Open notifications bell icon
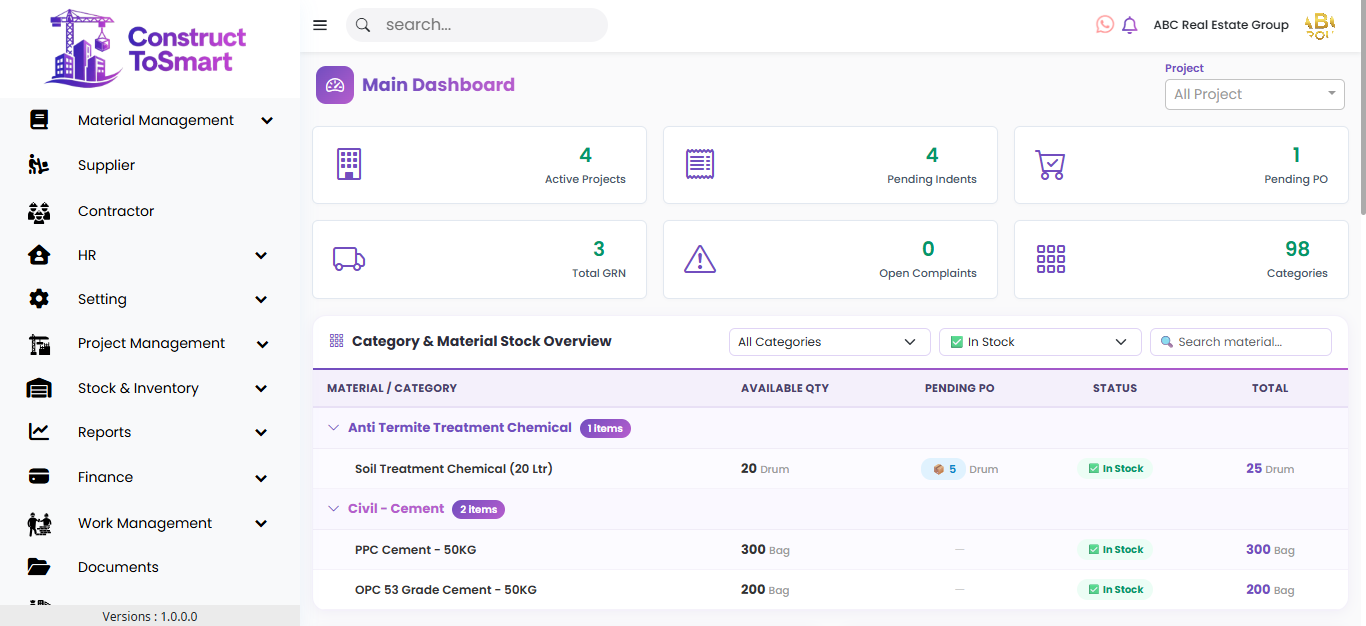 (1130, 25)
